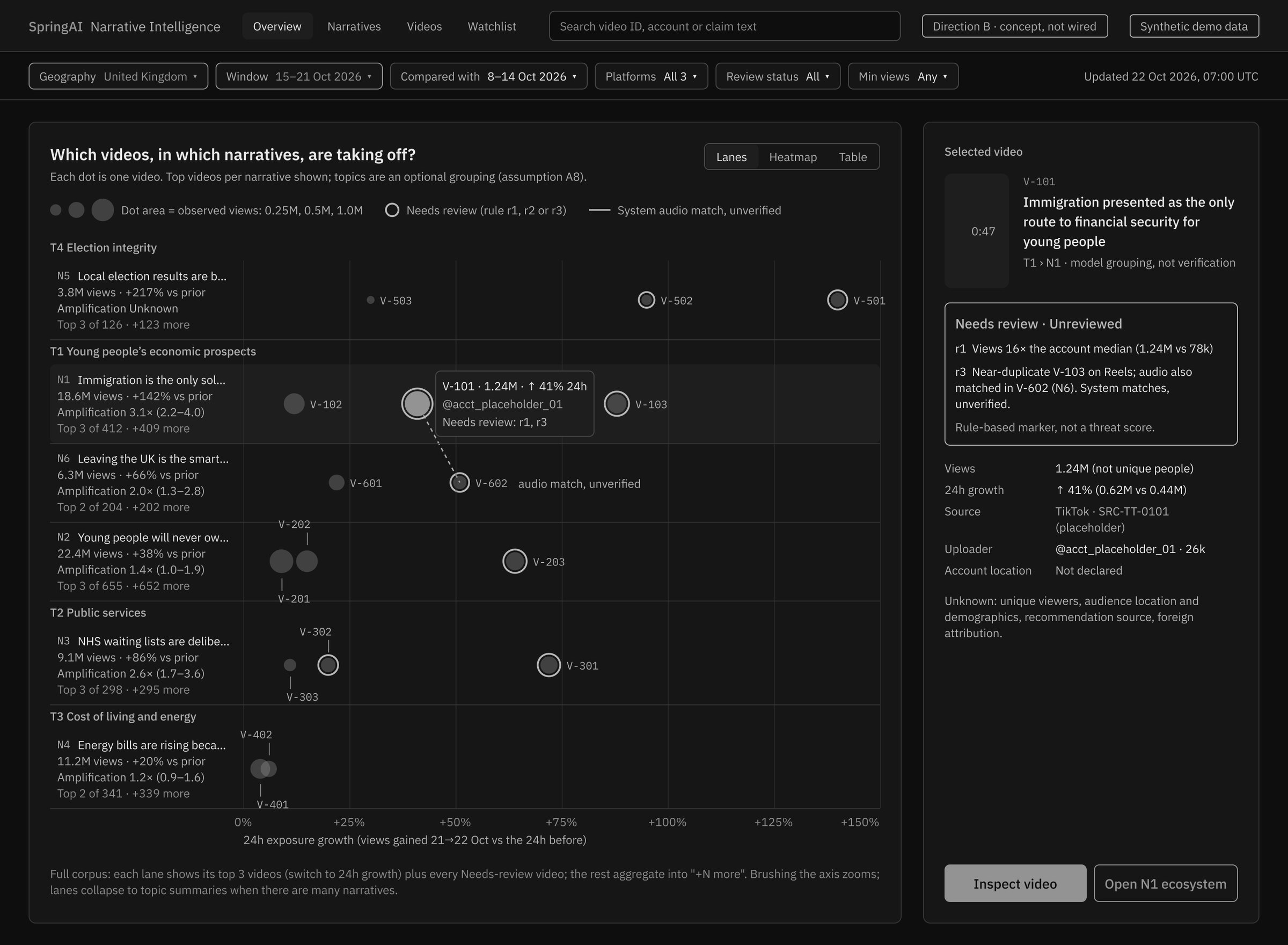
Task: Focus the search video ID field
Action: pos(724,26)
